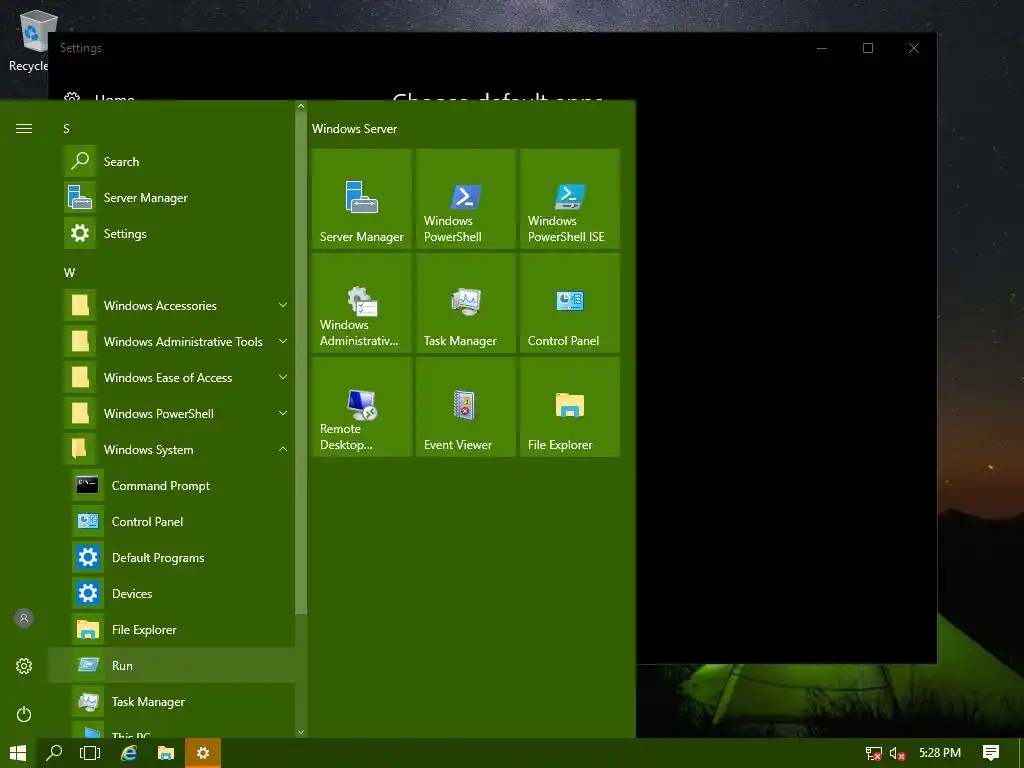
Task: Open File Explorer under Windows System
Action: 171,629
